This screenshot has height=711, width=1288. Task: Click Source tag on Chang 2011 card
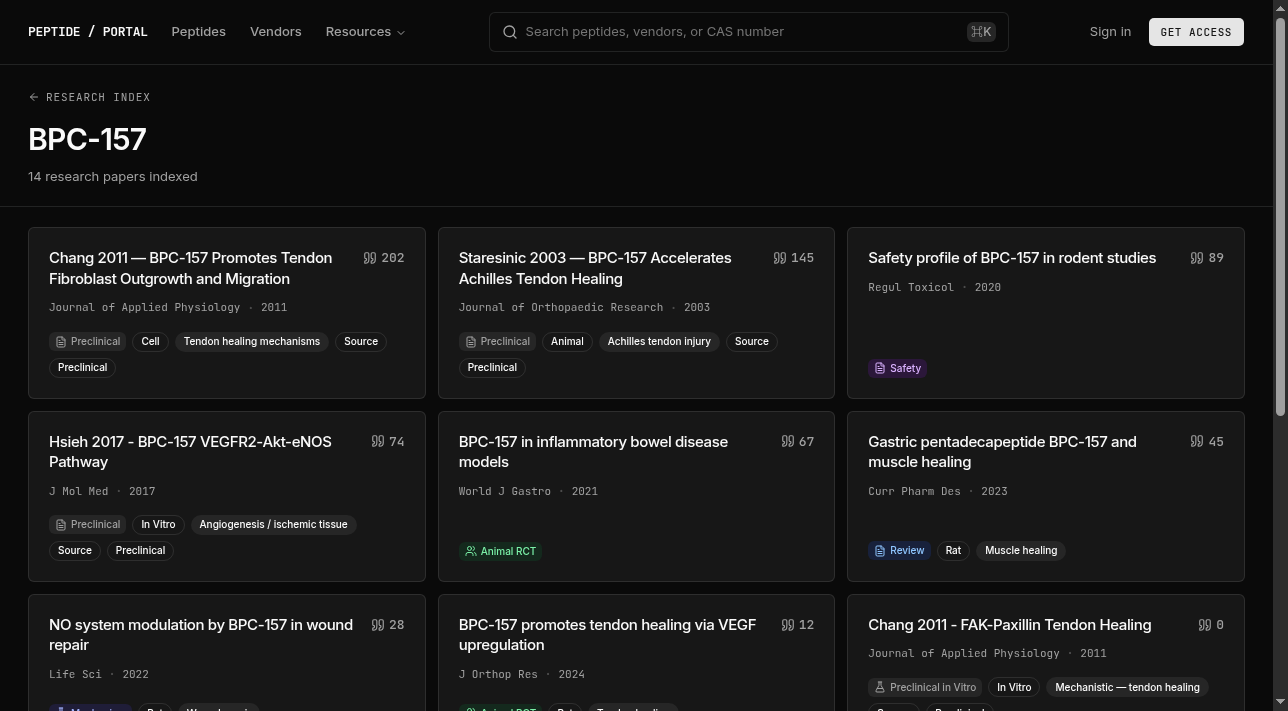point(361,342)
